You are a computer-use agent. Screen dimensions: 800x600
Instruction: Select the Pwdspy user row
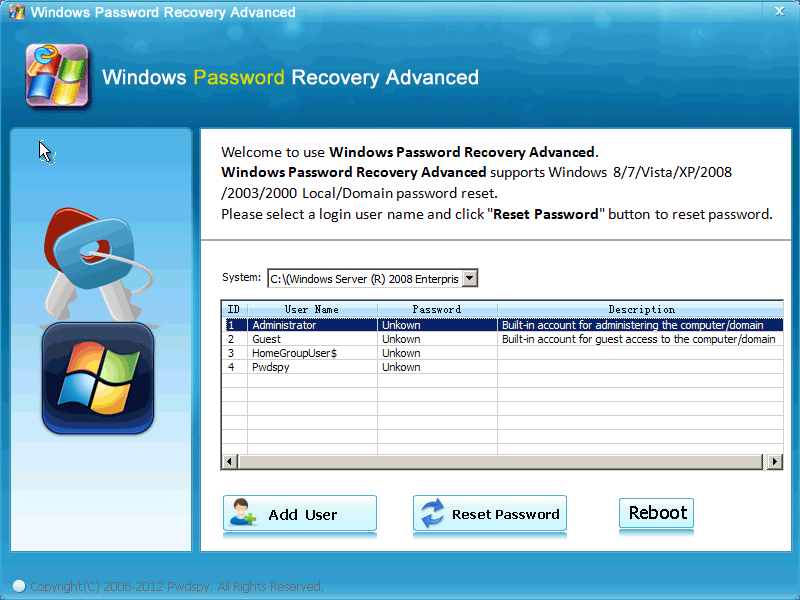tap(503, 367)
